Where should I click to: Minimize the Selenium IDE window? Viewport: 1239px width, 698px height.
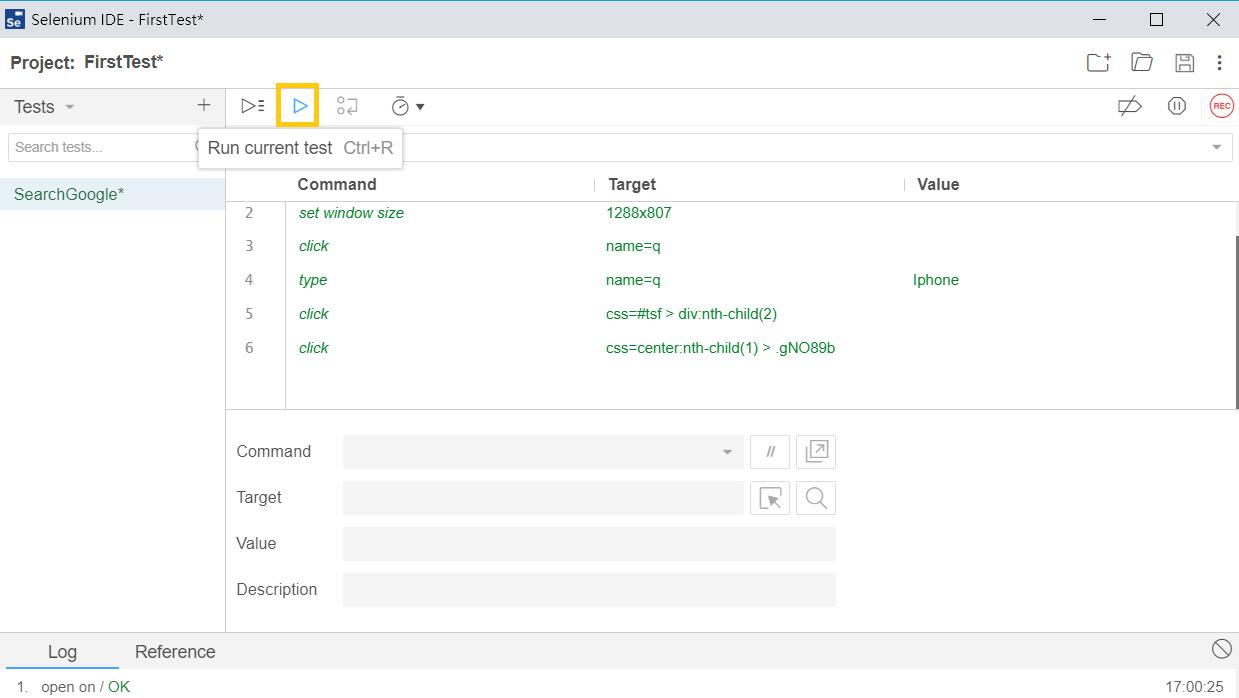1100,19
